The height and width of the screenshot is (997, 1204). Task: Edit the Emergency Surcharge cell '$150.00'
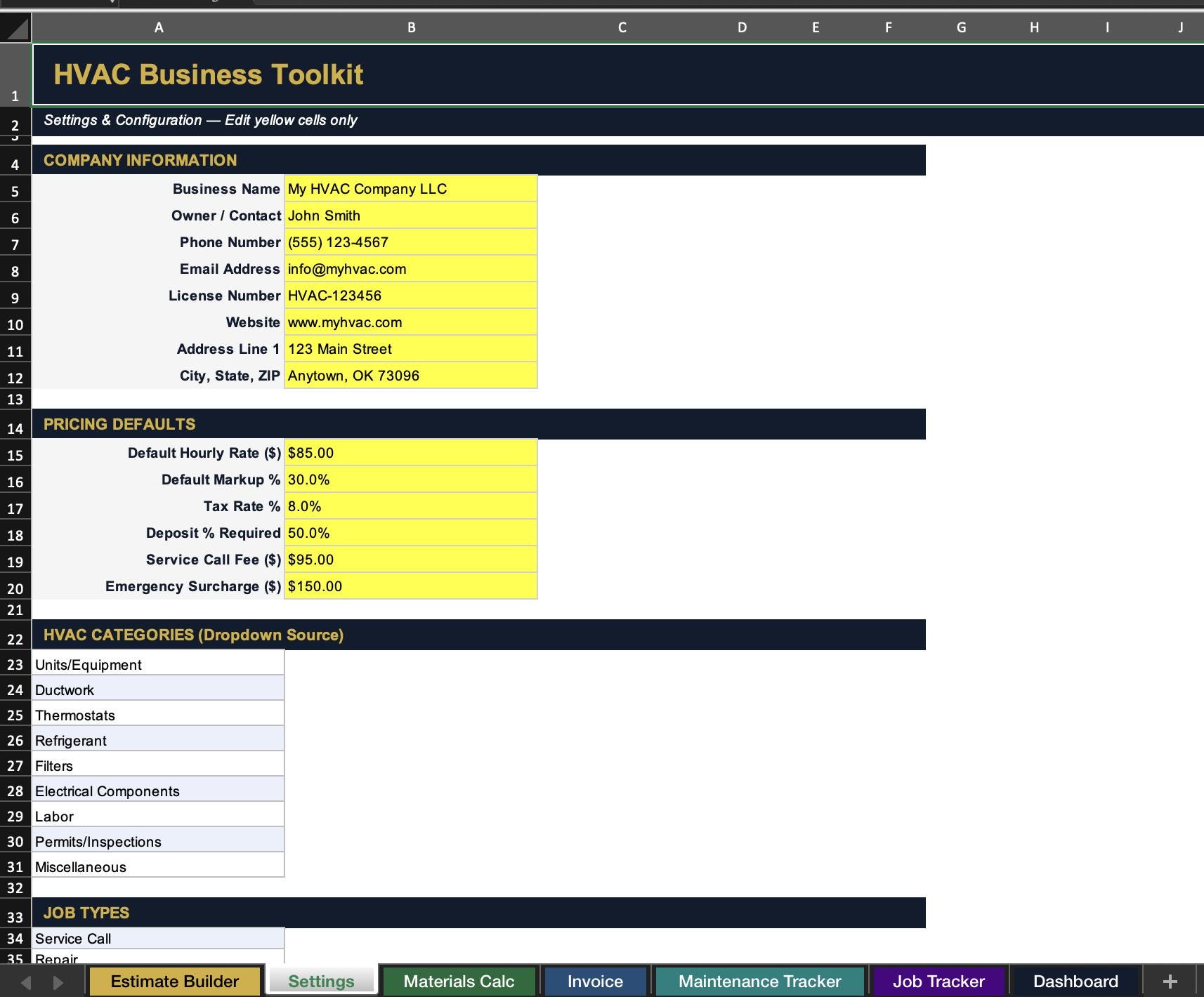click(411, 586)
